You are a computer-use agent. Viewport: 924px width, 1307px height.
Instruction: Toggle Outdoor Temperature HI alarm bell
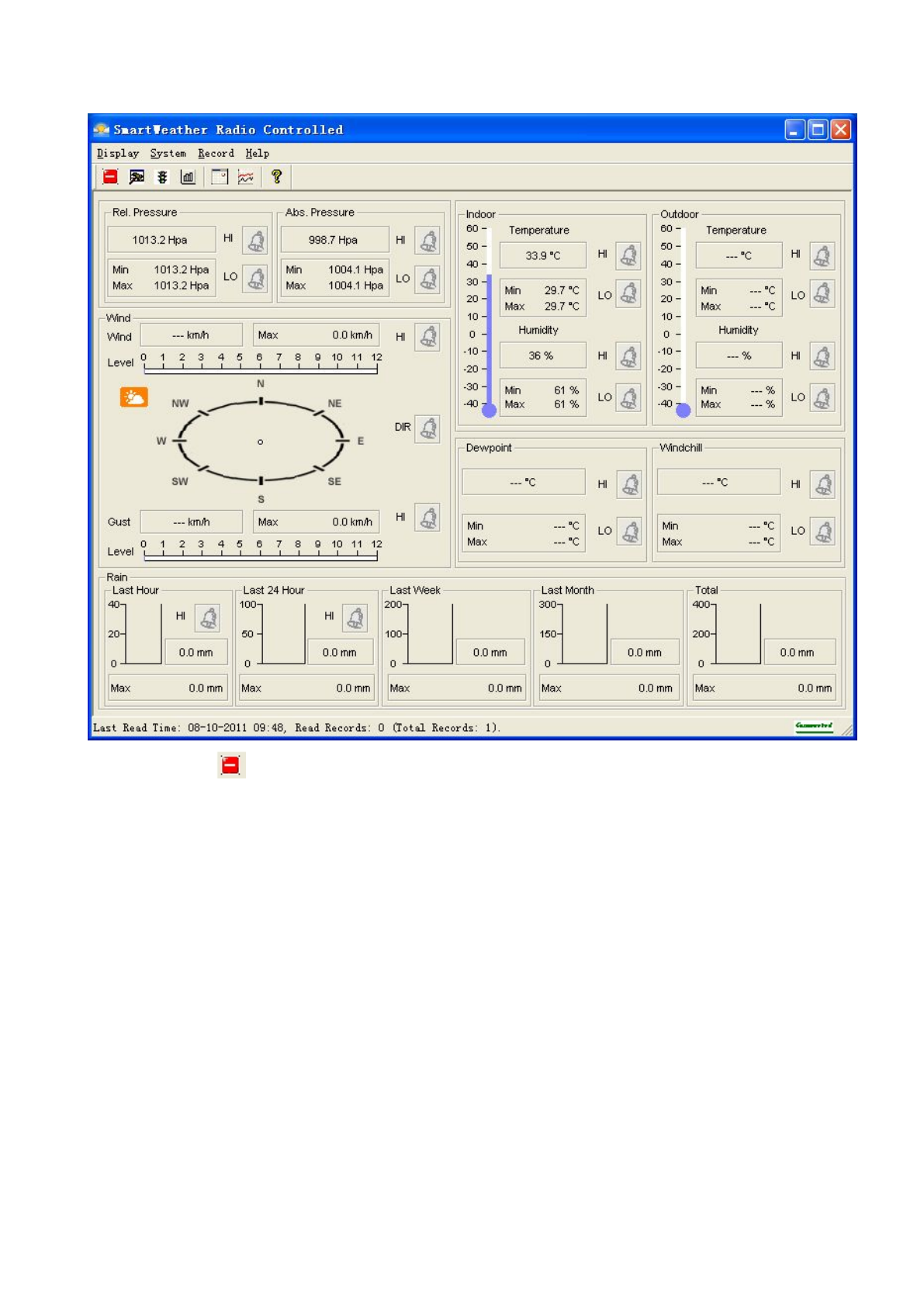(x=822, y=255)
